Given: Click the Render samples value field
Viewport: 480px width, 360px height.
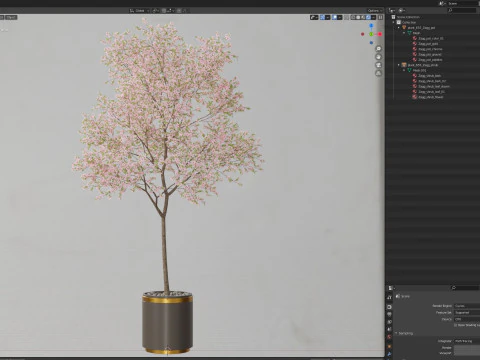Looking at the screenshot, I should click(467, 348).
